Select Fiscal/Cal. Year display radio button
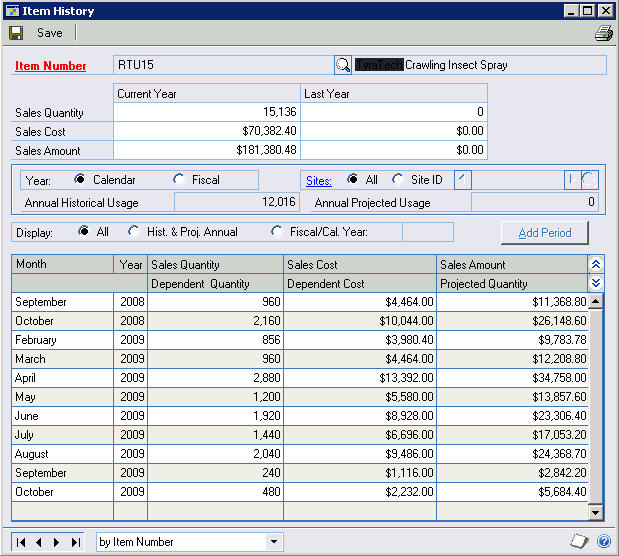The height and width of the screenshot is (556, 619). click(x=277, y=231)
